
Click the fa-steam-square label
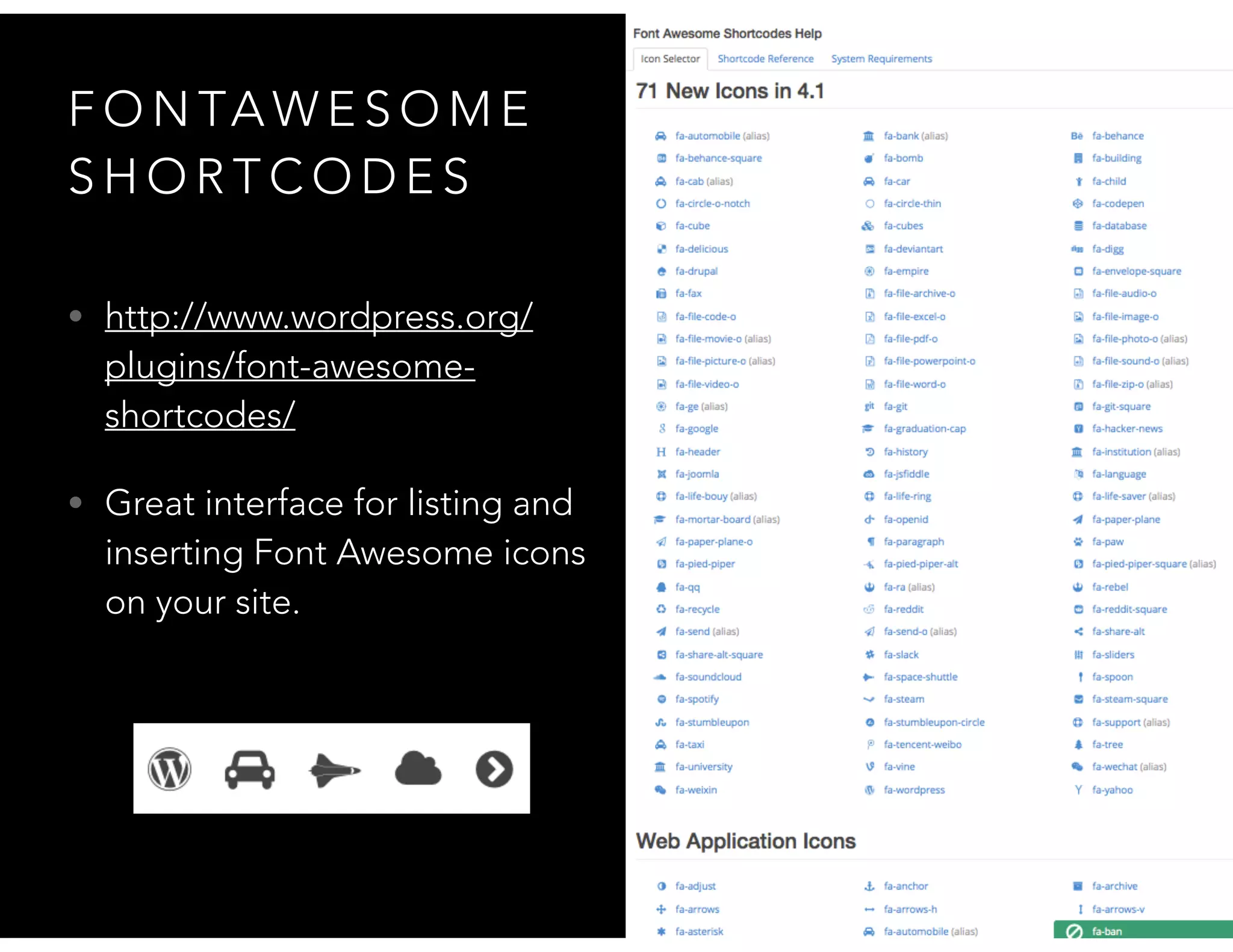(1129, 699)
